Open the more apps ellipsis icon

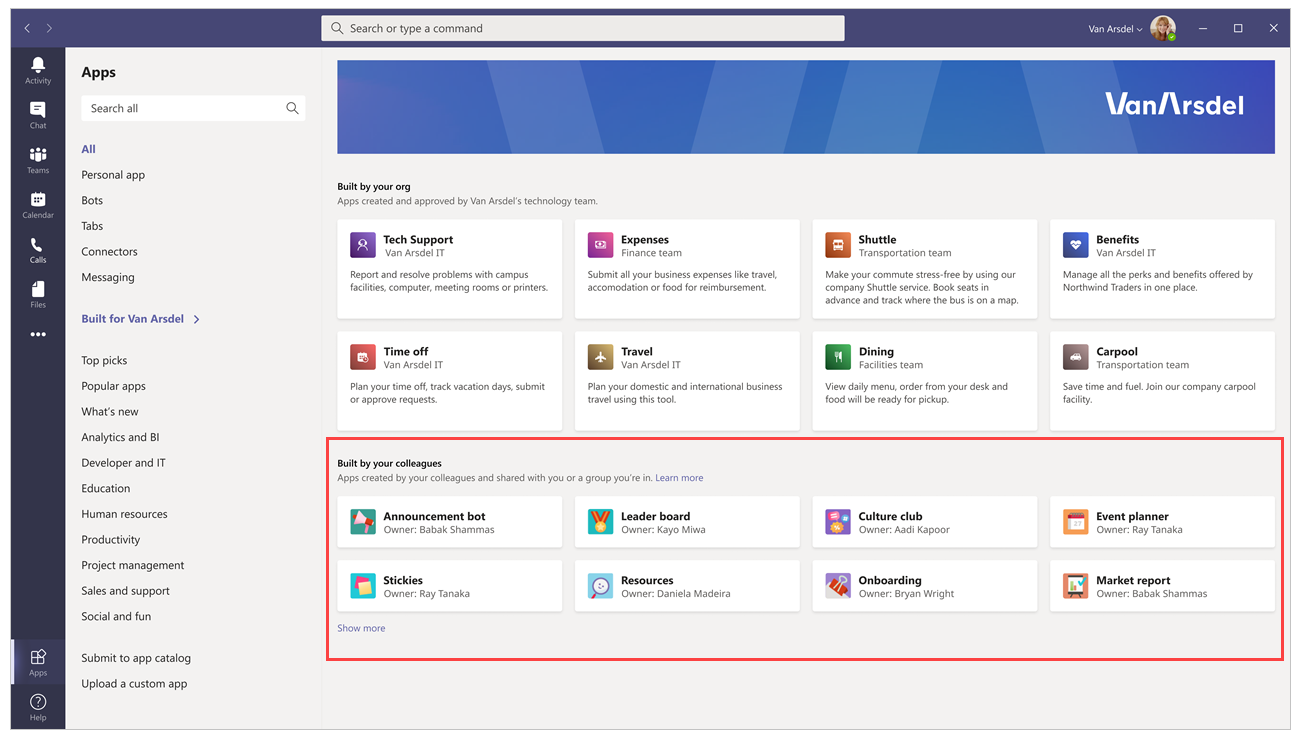pyautogui.click(x=38, y=335)
